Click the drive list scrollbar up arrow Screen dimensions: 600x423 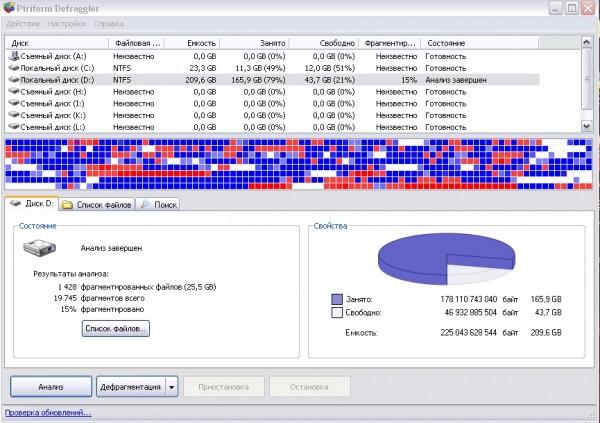point(587,42)
